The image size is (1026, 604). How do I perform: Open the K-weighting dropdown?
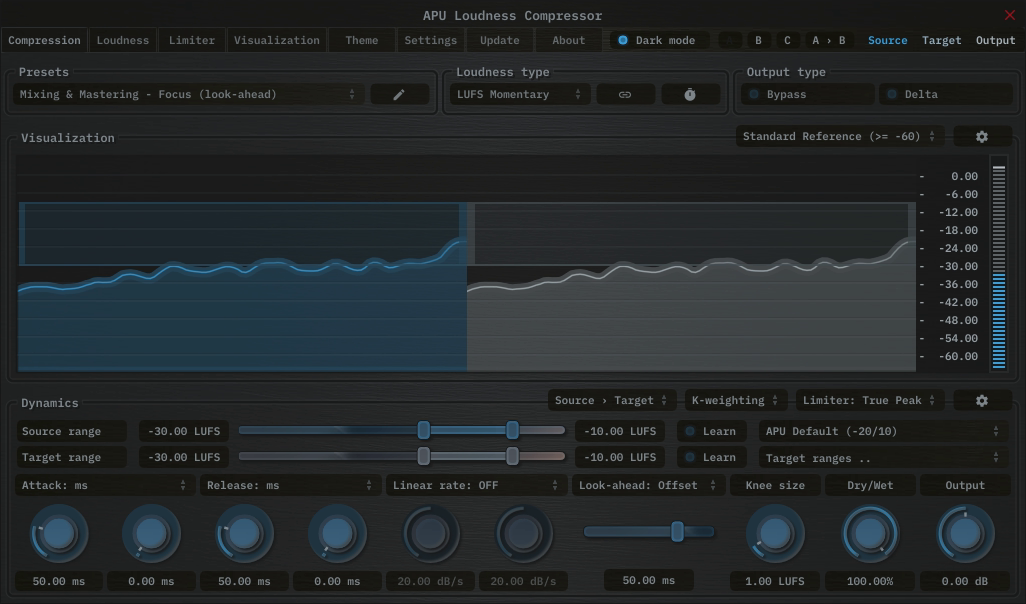[735, 401]
